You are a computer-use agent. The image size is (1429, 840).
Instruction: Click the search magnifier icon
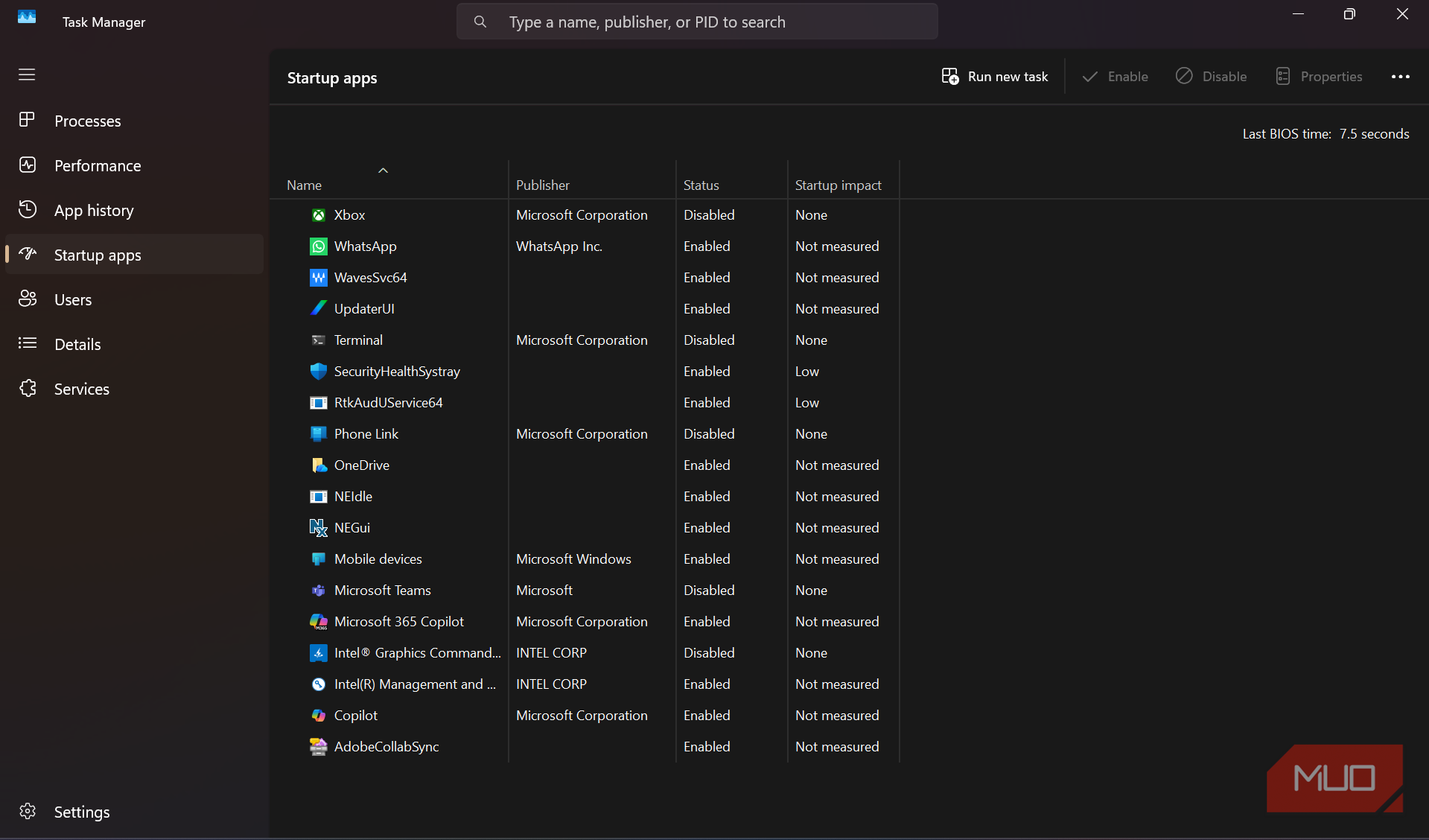[x=480, y=22]
